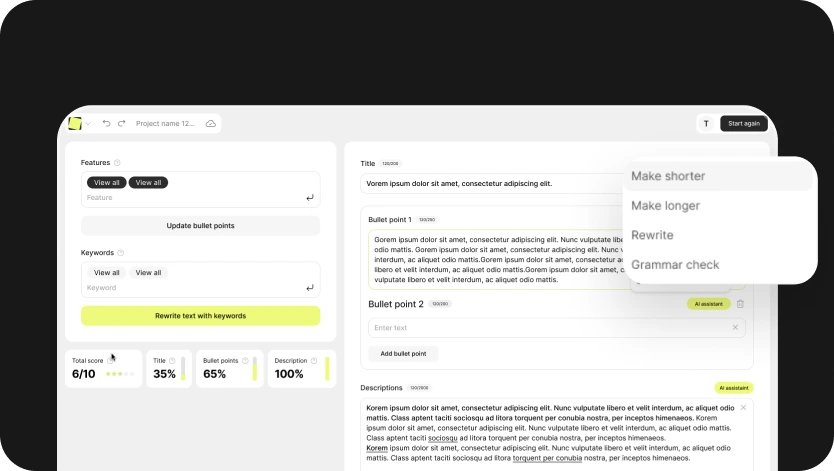Click the undo arrow icon
The image size is (834, 471).
(x=106, y=123)
